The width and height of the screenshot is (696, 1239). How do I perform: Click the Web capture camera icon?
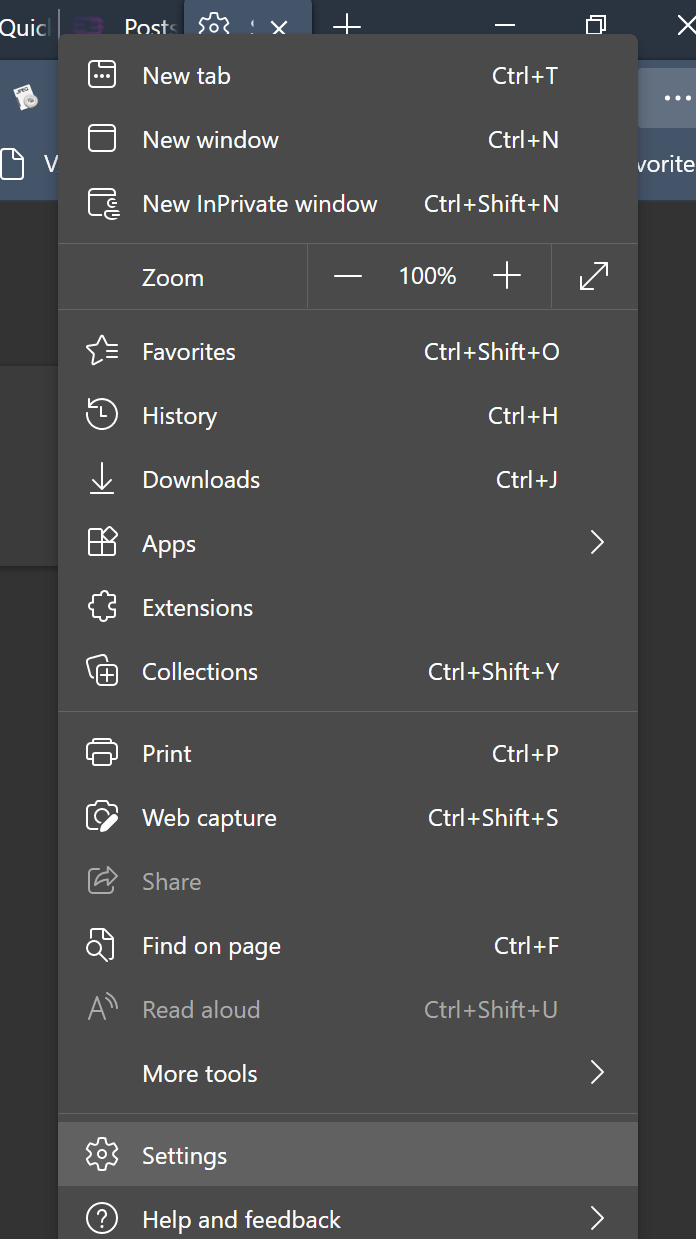point(103,817)
